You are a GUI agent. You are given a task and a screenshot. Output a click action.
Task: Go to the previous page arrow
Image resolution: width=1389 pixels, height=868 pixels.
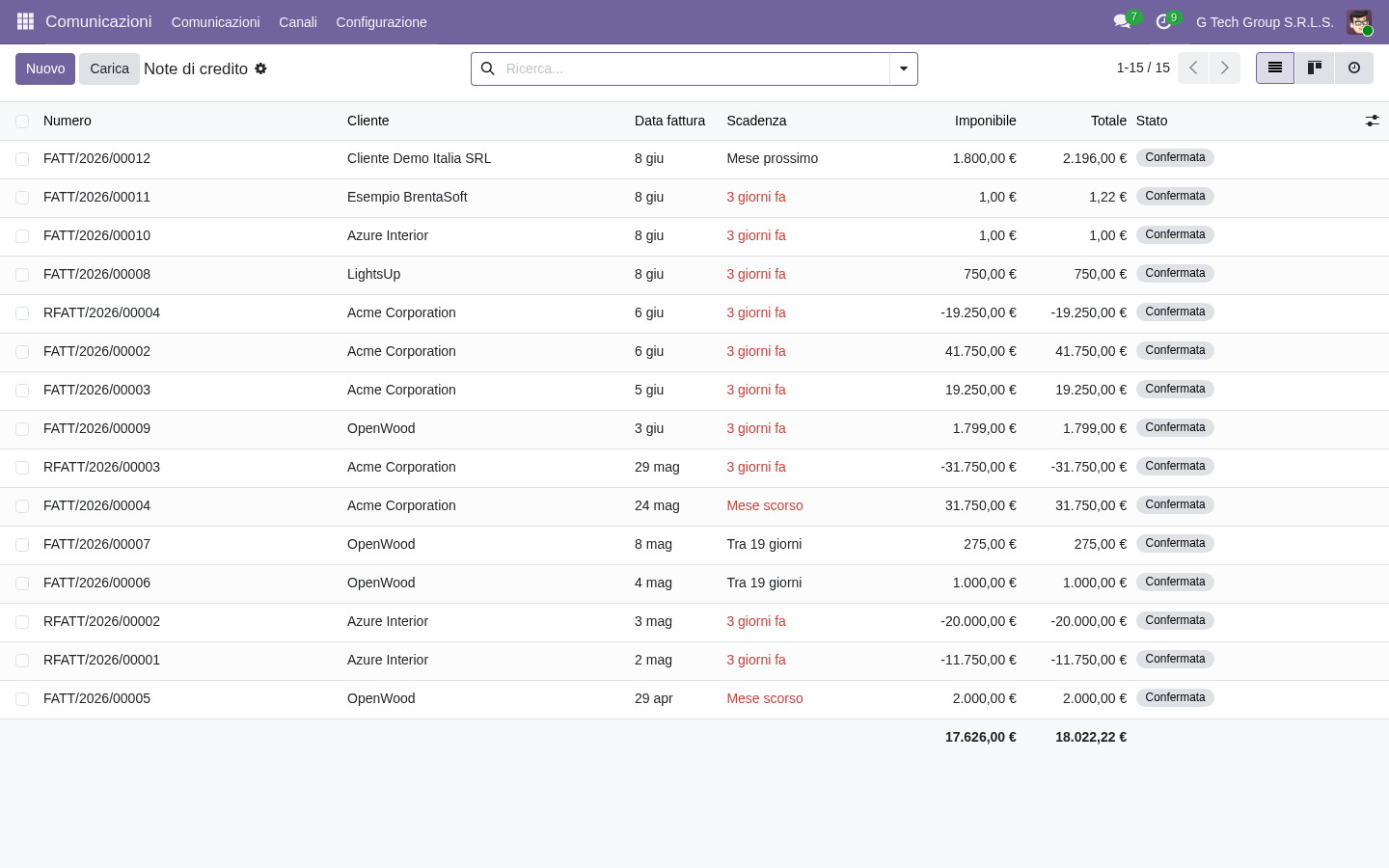pos(1193,68)
